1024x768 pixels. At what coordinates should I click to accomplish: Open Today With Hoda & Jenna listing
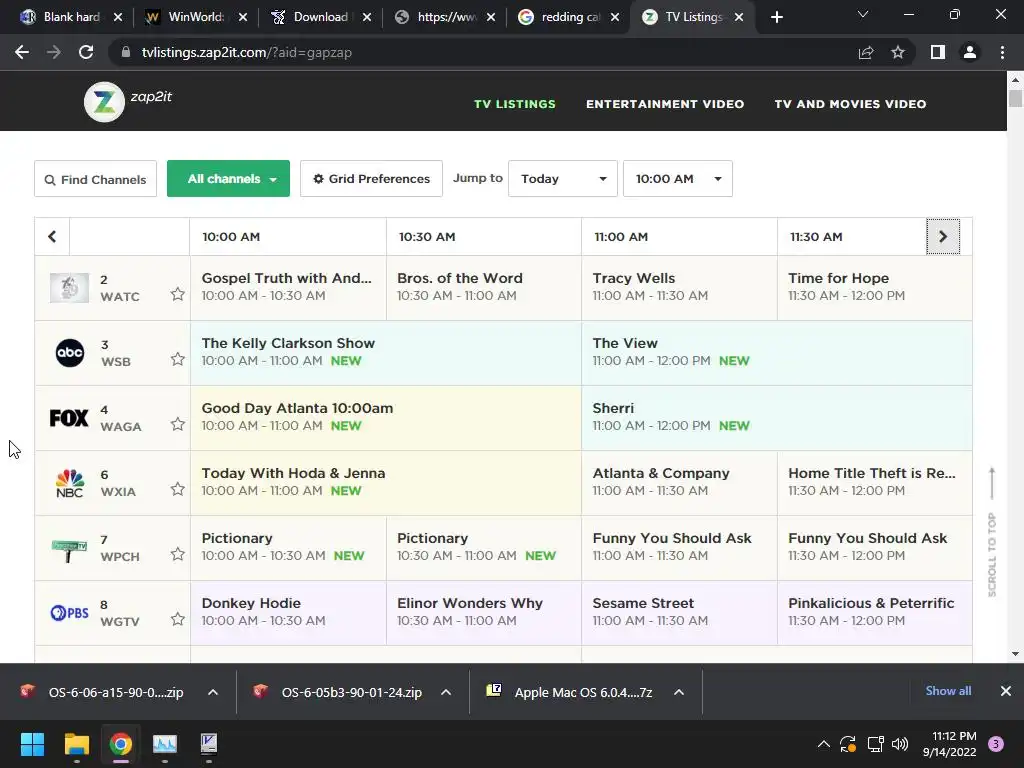pos(385,483)
